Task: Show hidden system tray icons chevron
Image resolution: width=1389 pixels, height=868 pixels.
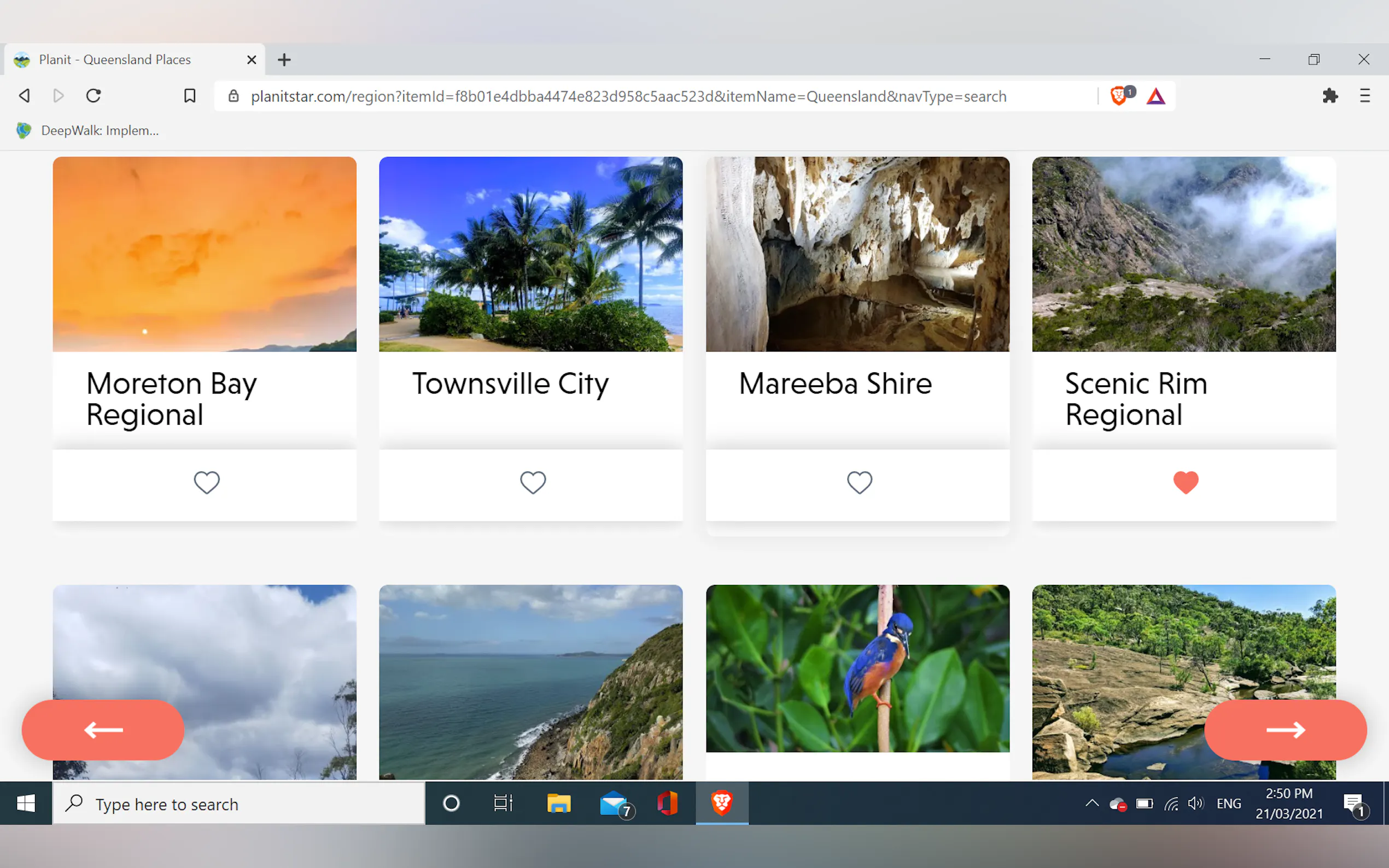Action: (1092, 803)
